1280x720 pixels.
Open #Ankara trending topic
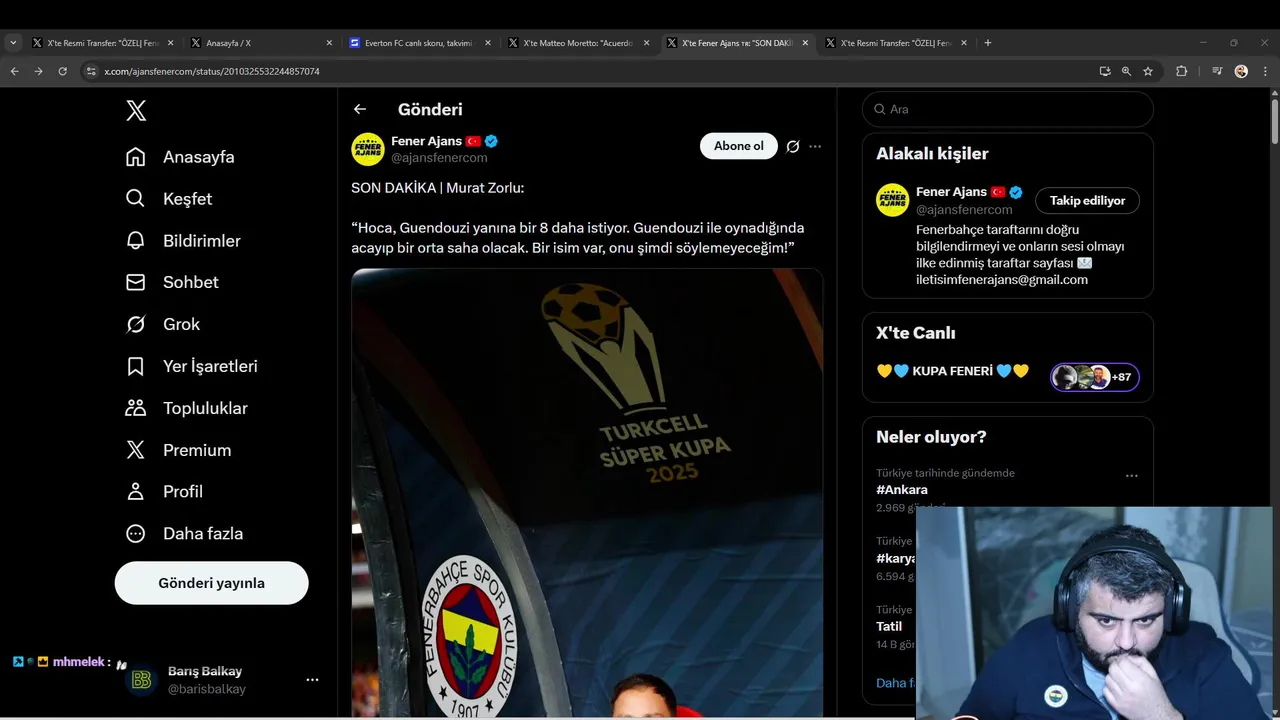[x=902, y=490]
